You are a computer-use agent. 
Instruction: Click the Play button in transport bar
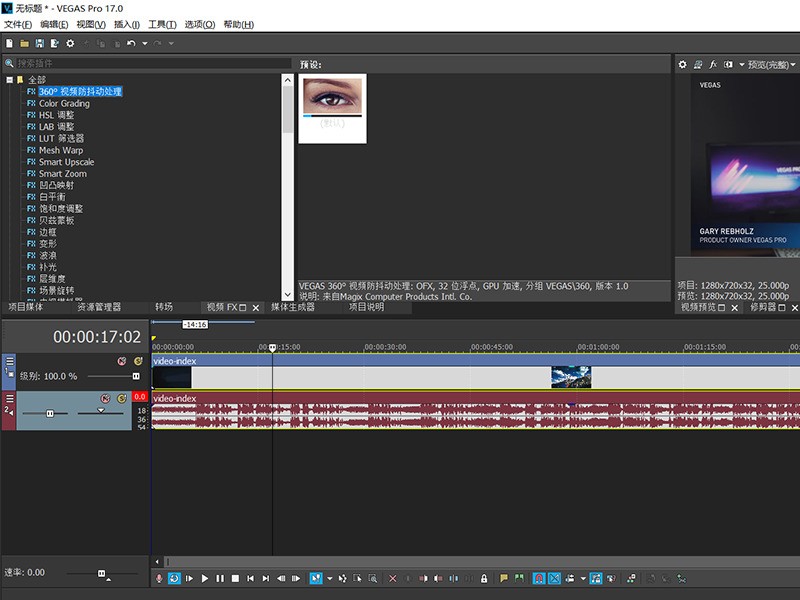205,578
